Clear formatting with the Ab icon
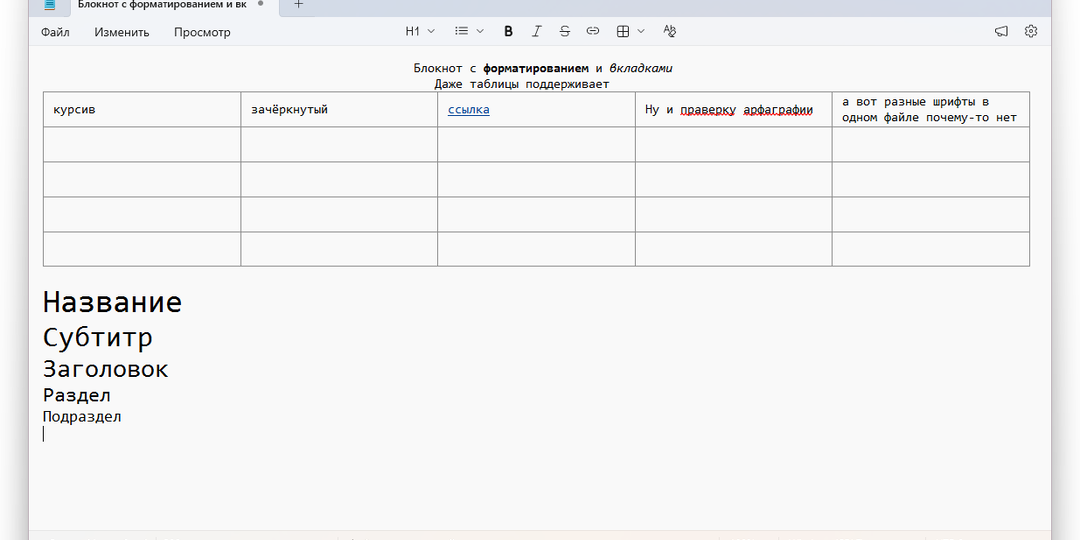This screenshot has width=1080, height=540. (669, 31)
